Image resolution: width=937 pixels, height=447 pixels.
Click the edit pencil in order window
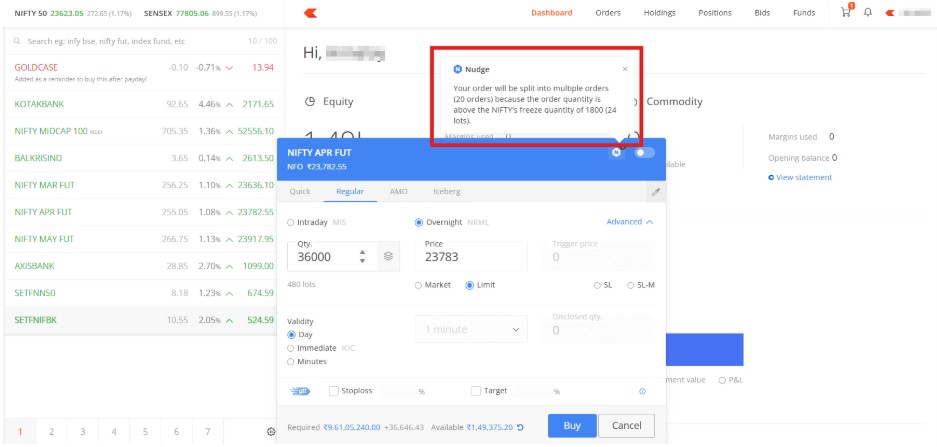(655, 191)
